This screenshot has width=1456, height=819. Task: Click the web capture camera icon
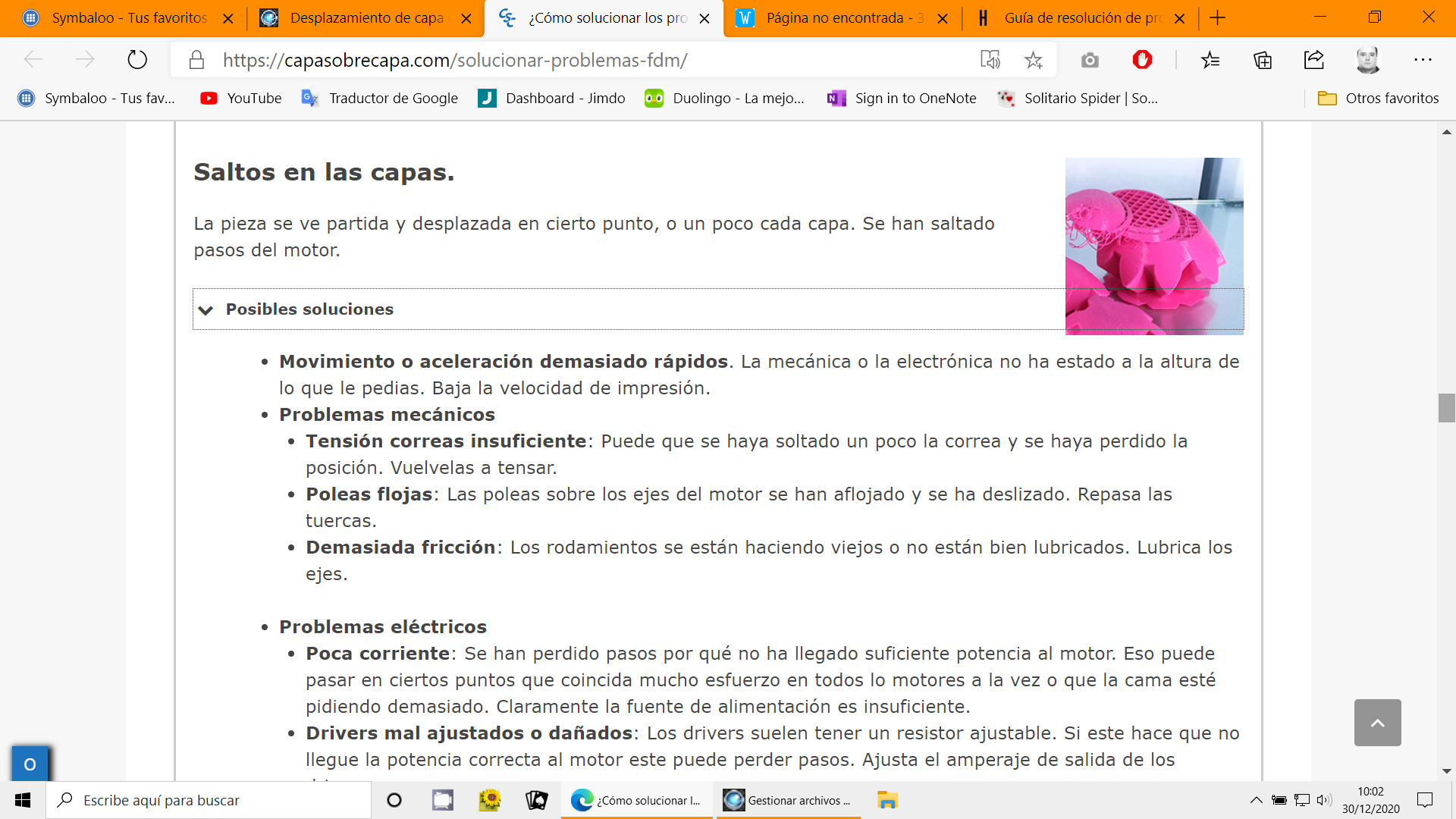1090,60
